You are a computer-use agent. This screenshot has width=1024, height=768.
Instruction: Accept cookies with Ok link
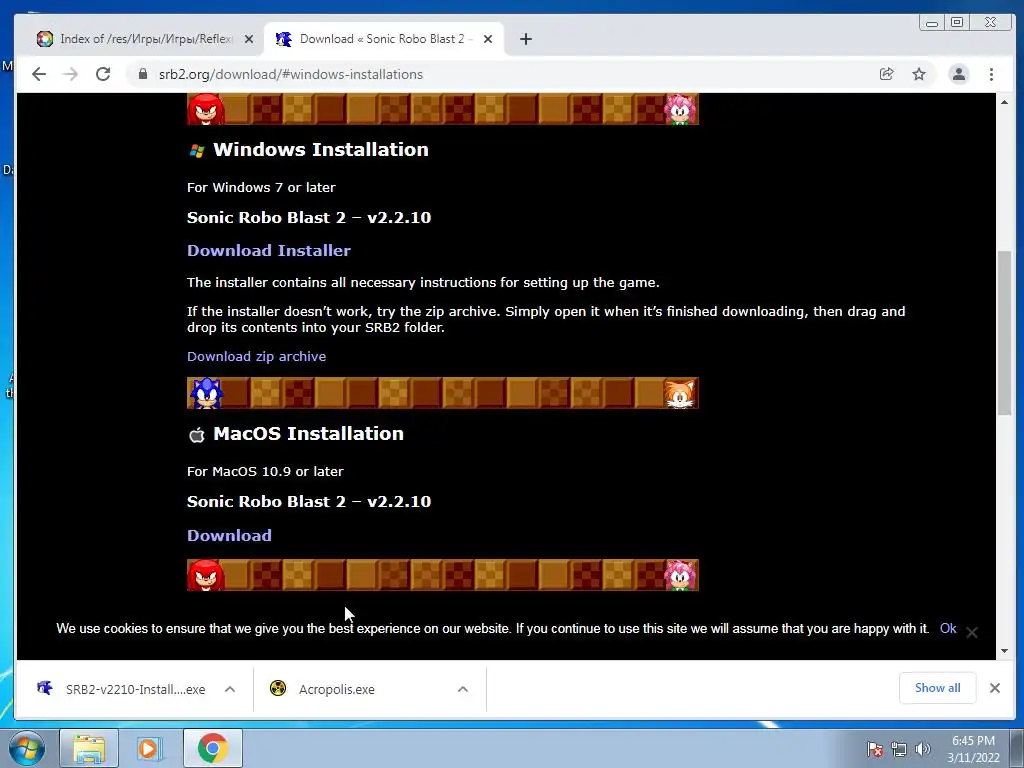click(x=948, y=628)
